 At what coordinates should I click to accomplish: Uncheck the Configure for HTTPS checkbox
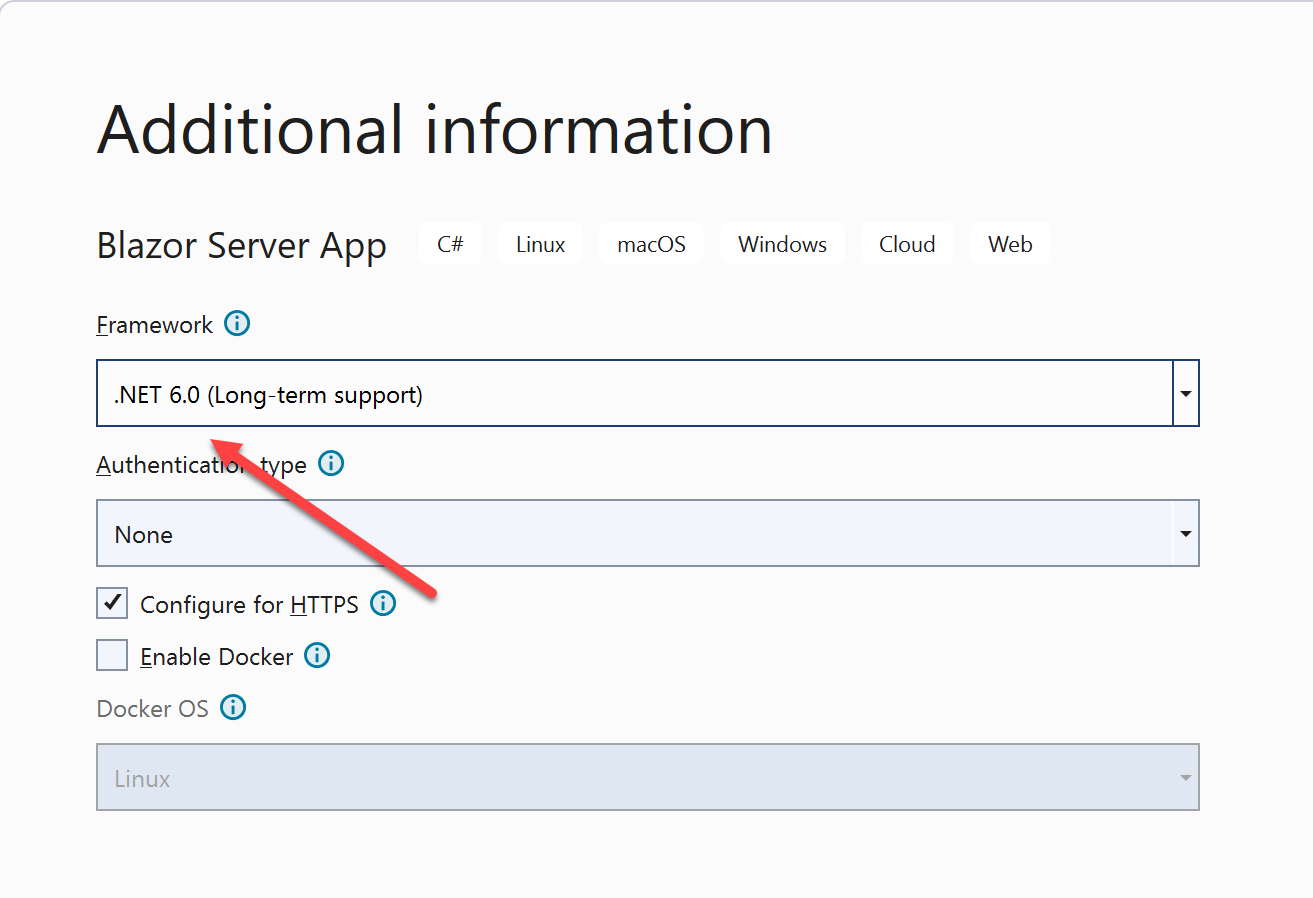click(112, 604)
